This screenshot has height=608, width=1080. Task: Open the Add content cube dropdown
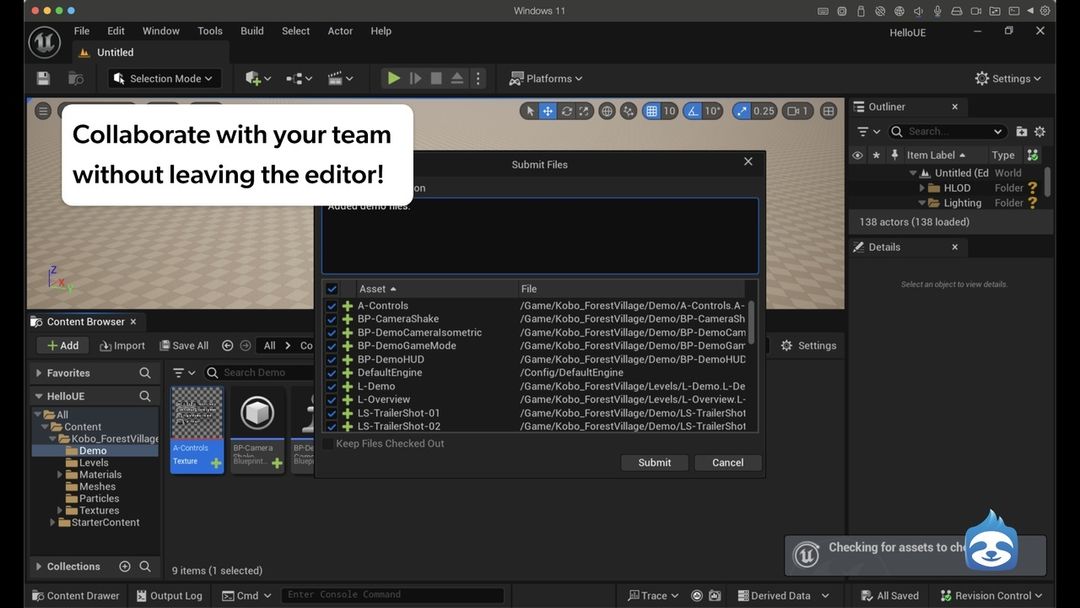coord(258,78)
